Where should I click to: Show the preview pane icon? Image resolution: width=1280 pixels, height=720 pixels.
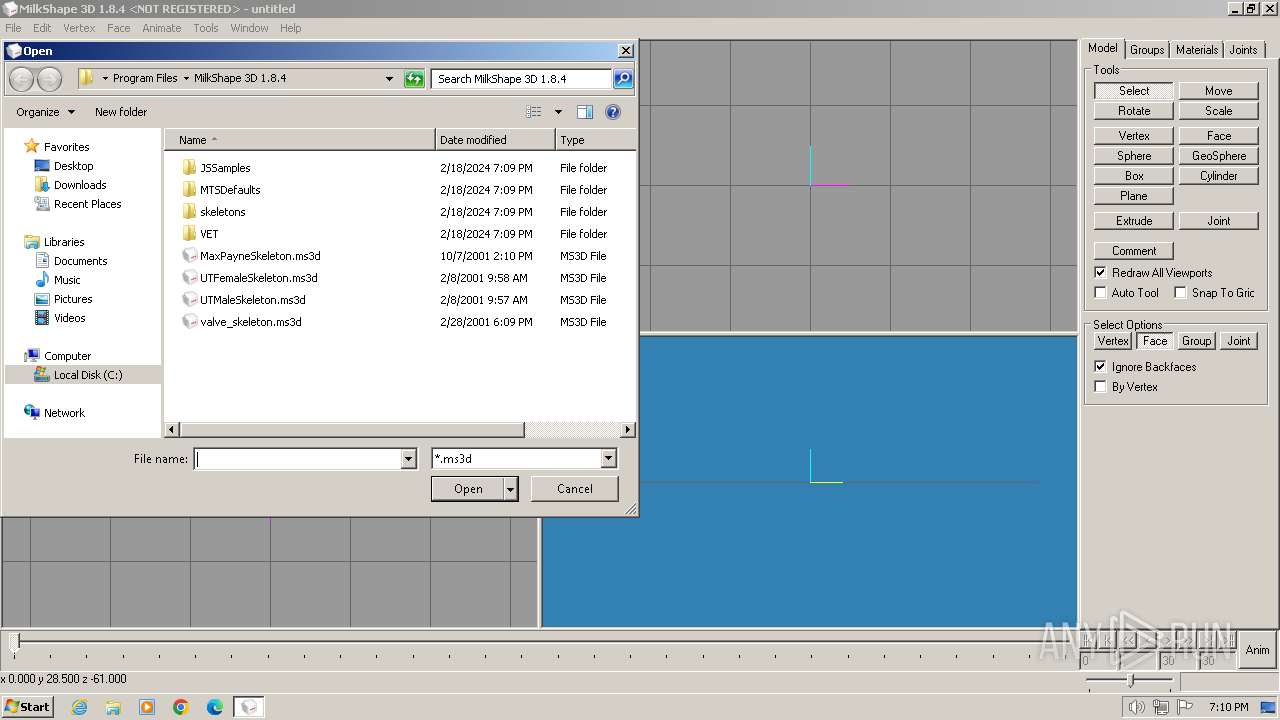pyautogui.click(x=585, y=112)
